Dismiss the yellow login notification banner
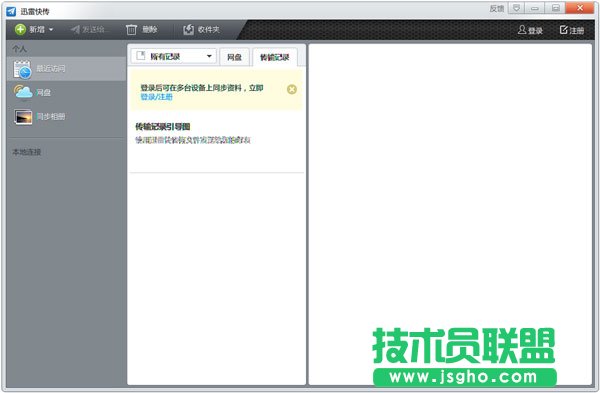 tap(292, 89)
